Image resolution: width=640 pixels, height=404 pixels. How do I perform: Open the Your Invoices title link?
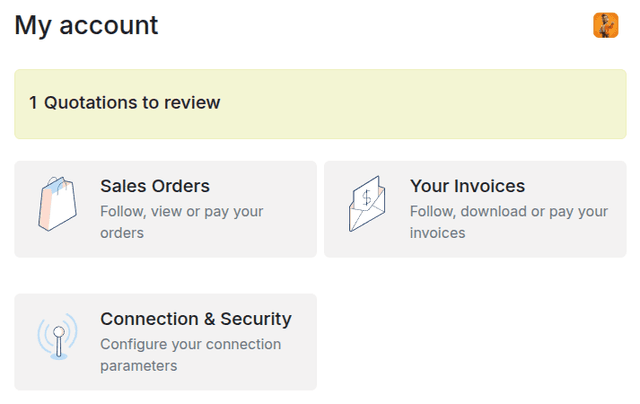(x=467, y=186)
